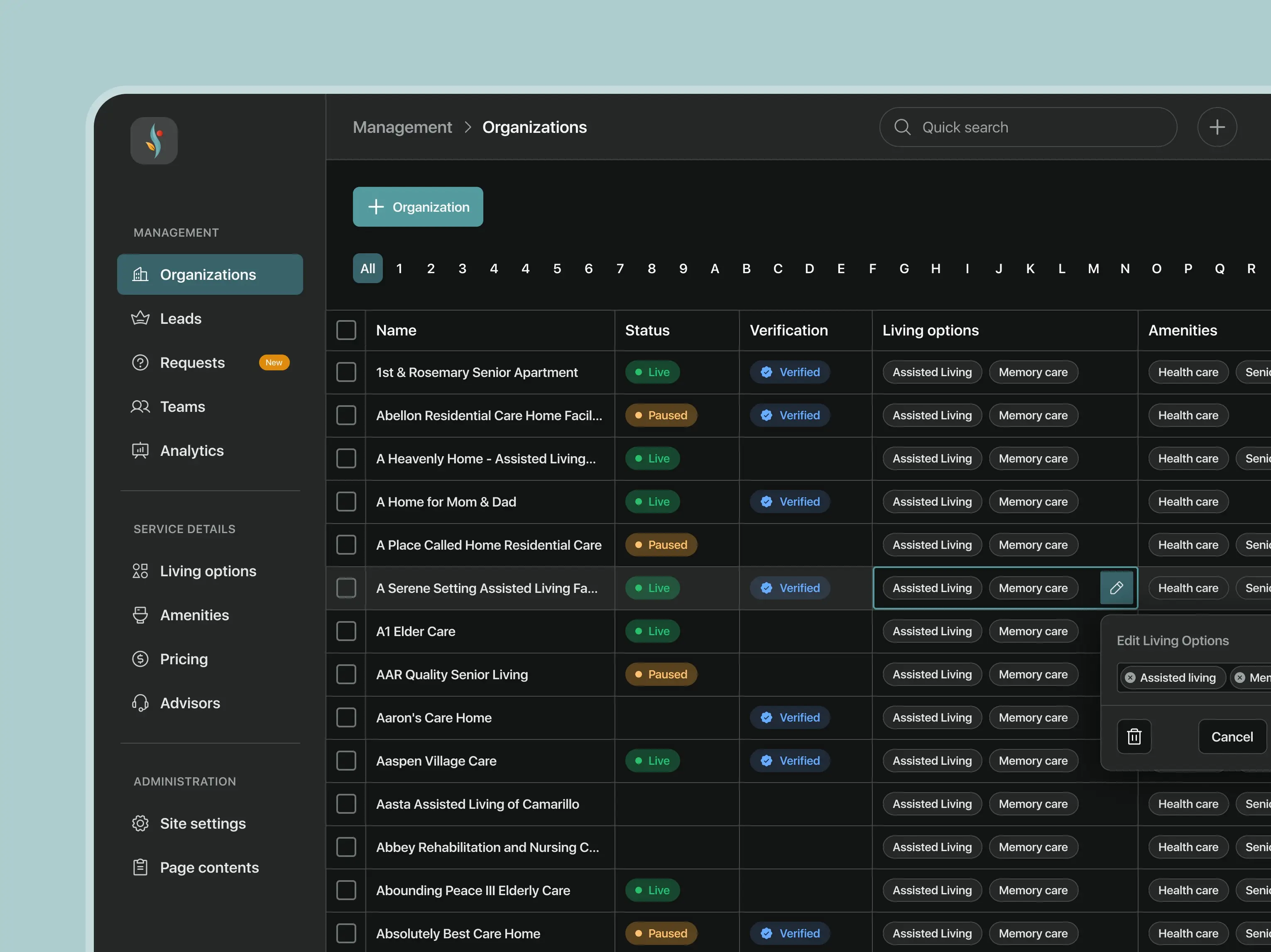Filter organizations by letter A
This screenshot has height=952, width=1271.
pyautogui.click(x=715, y=268)
